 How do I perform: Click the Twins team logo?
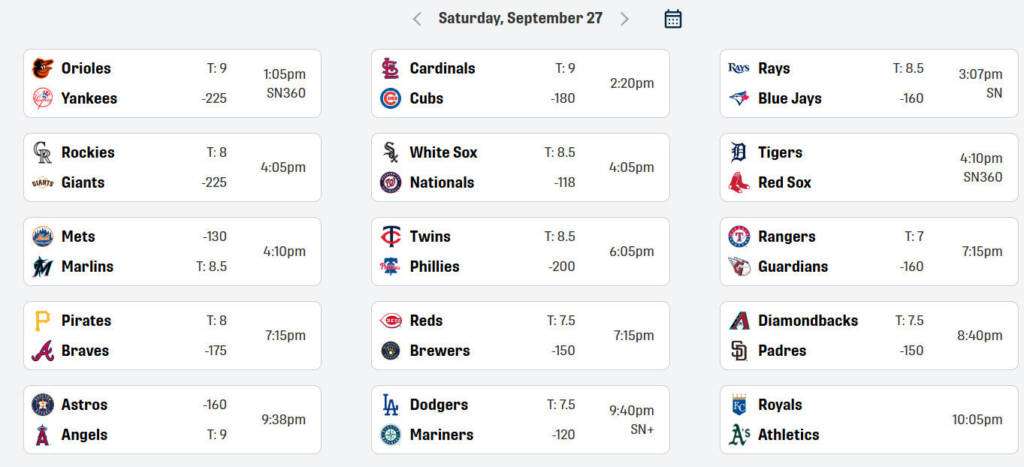coord(390,236)
